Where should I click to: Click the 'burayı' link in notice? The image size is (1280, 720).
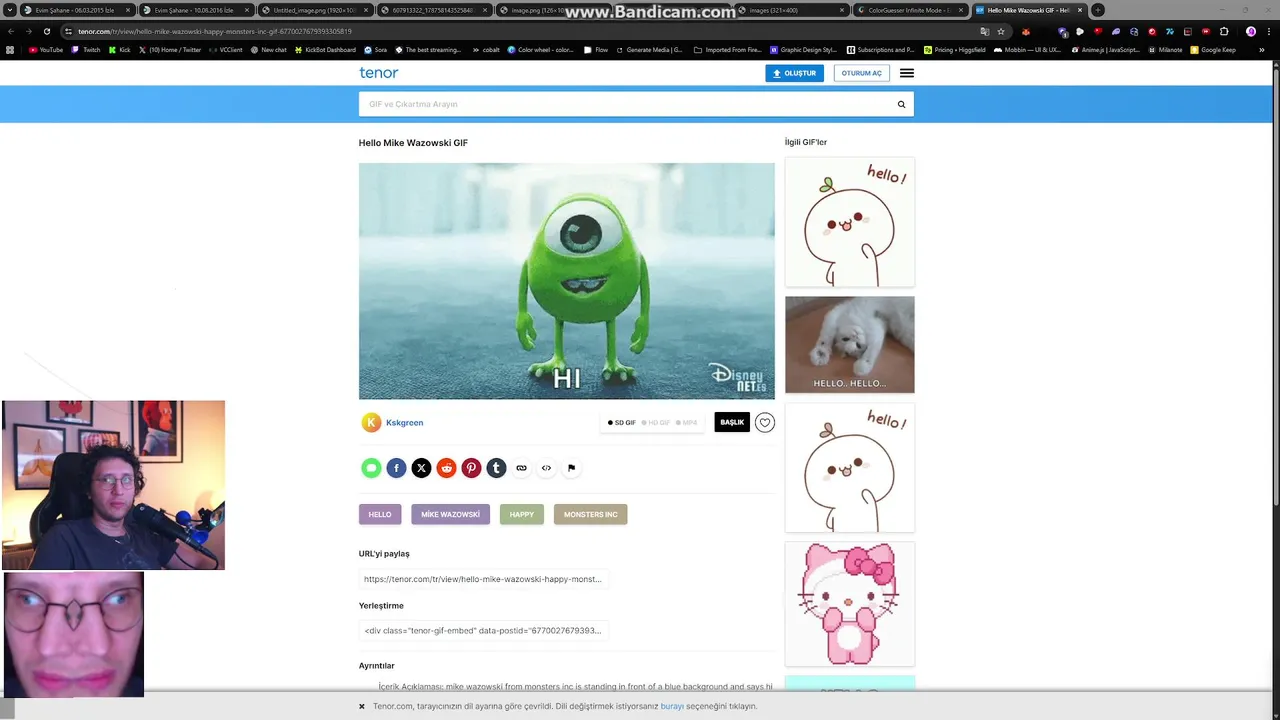672,706
